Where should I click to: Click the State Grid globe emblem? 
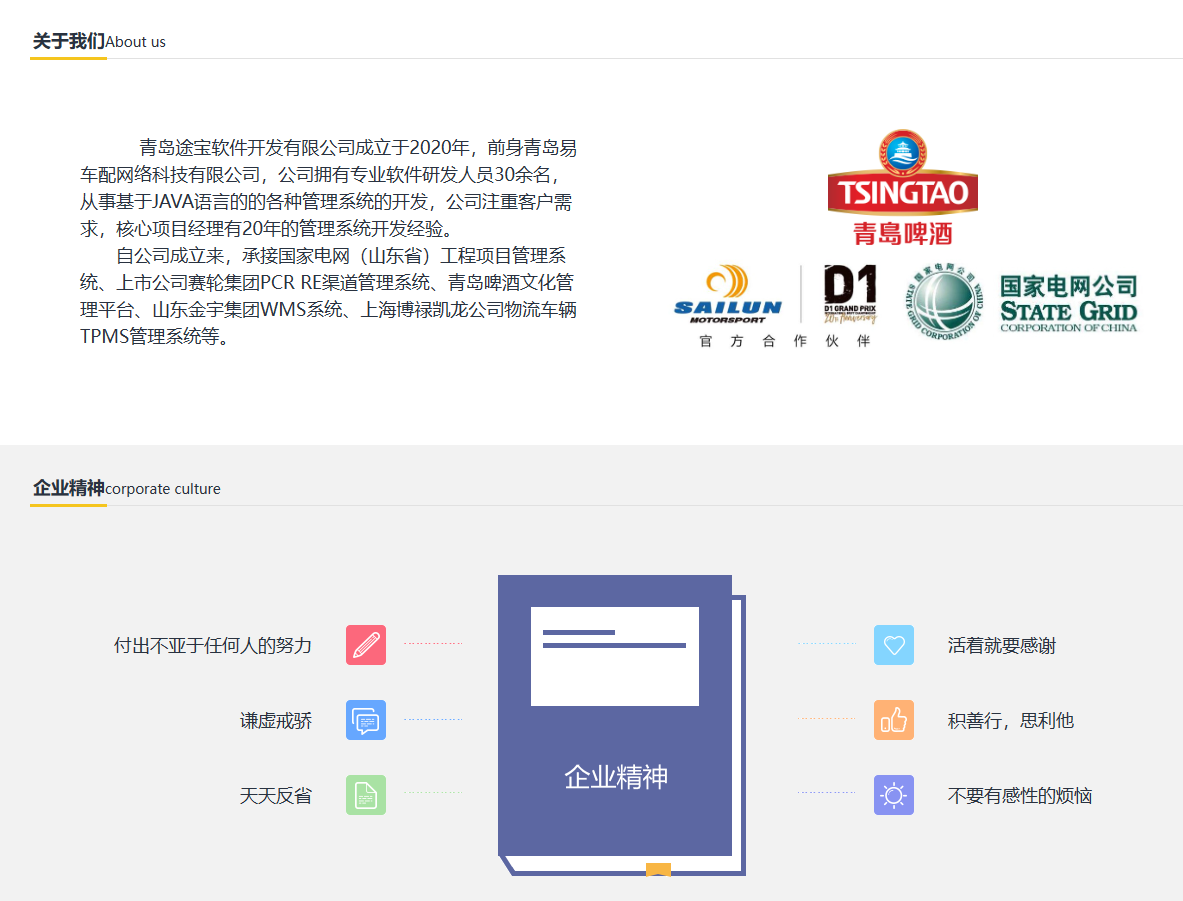click(944, 302)
